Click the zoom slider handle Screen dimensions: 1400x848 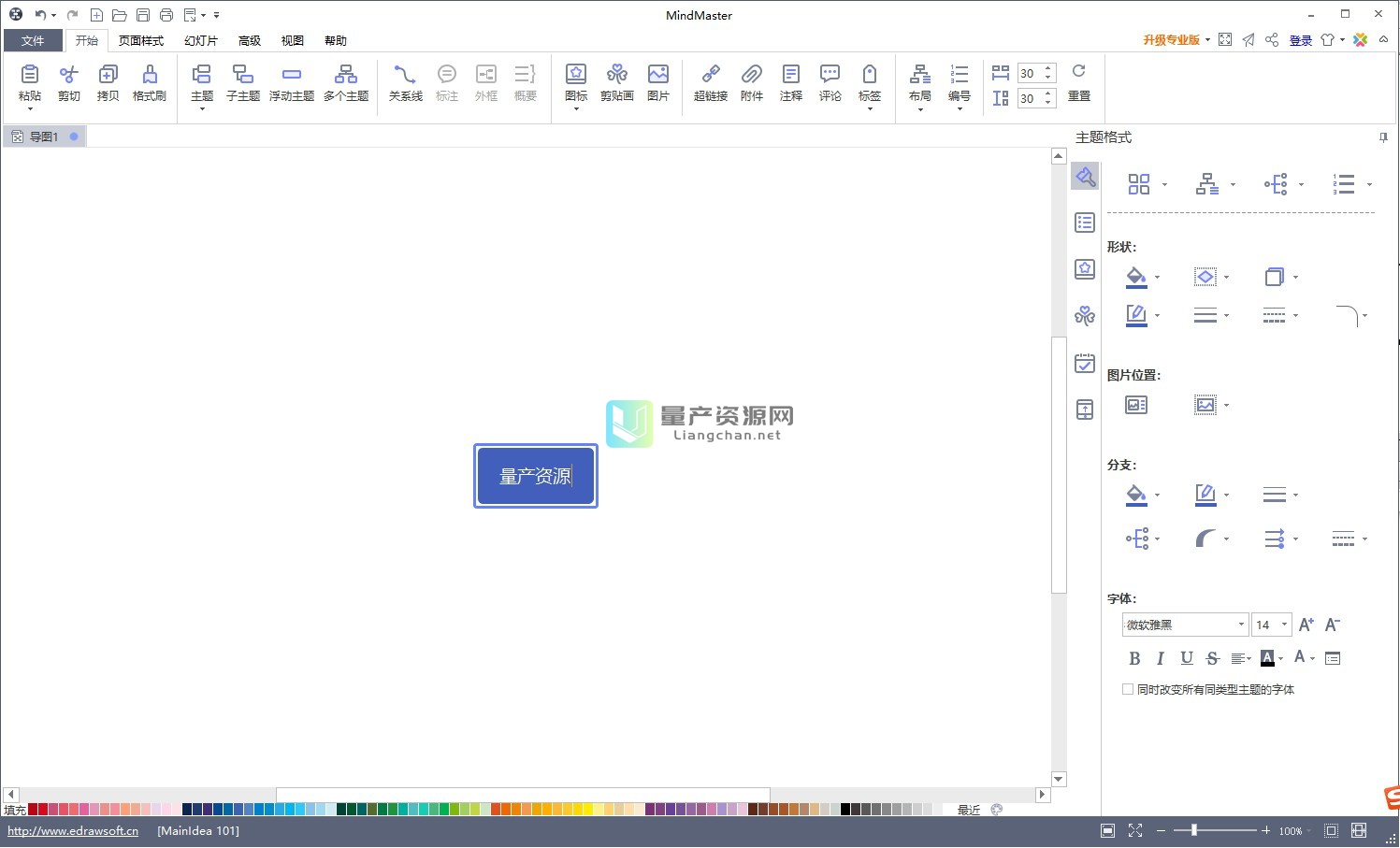(1193, 830)
